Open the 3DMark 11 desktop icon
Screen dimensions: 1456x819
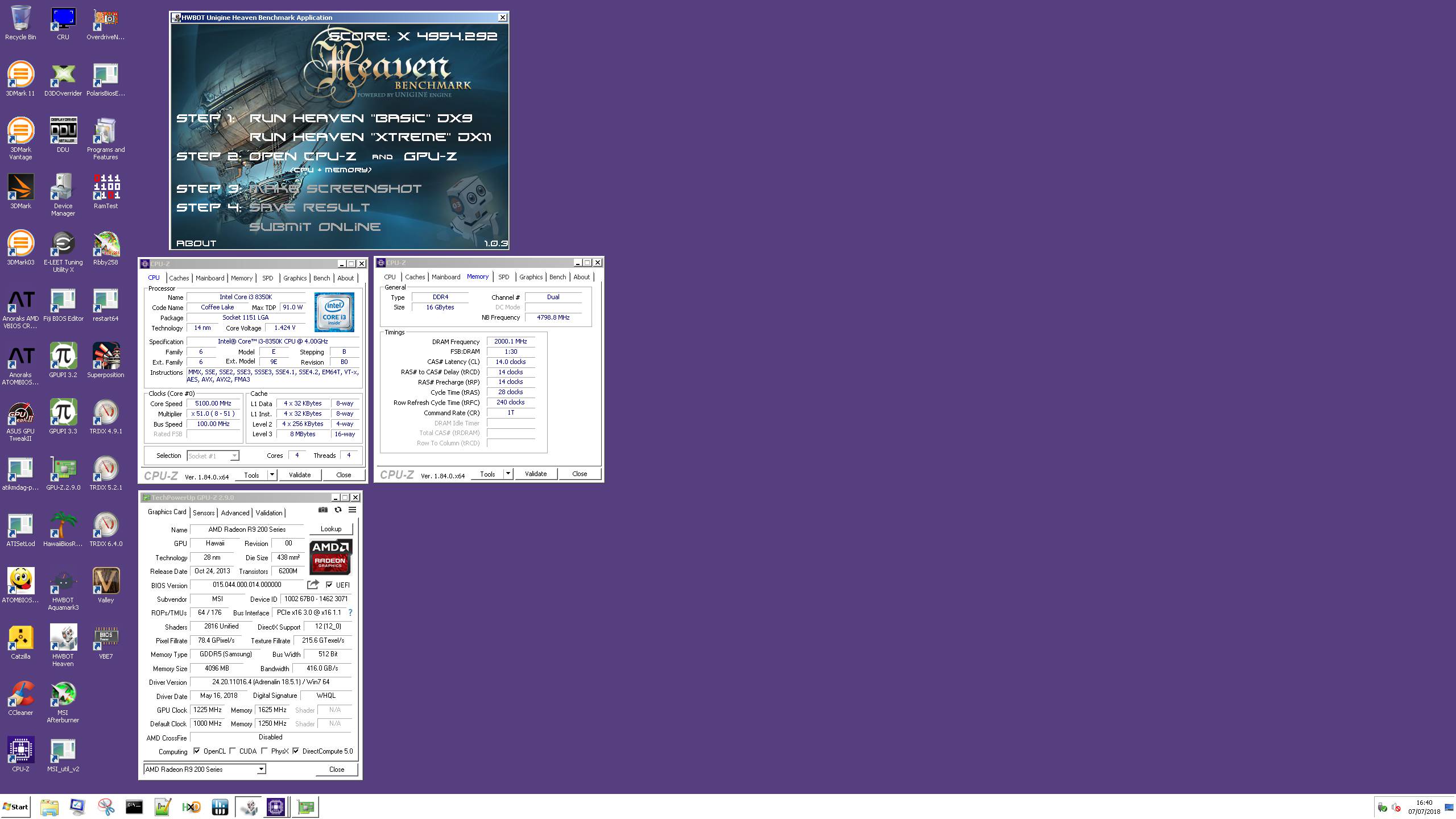pyautogui.click(x=20, y=79)
